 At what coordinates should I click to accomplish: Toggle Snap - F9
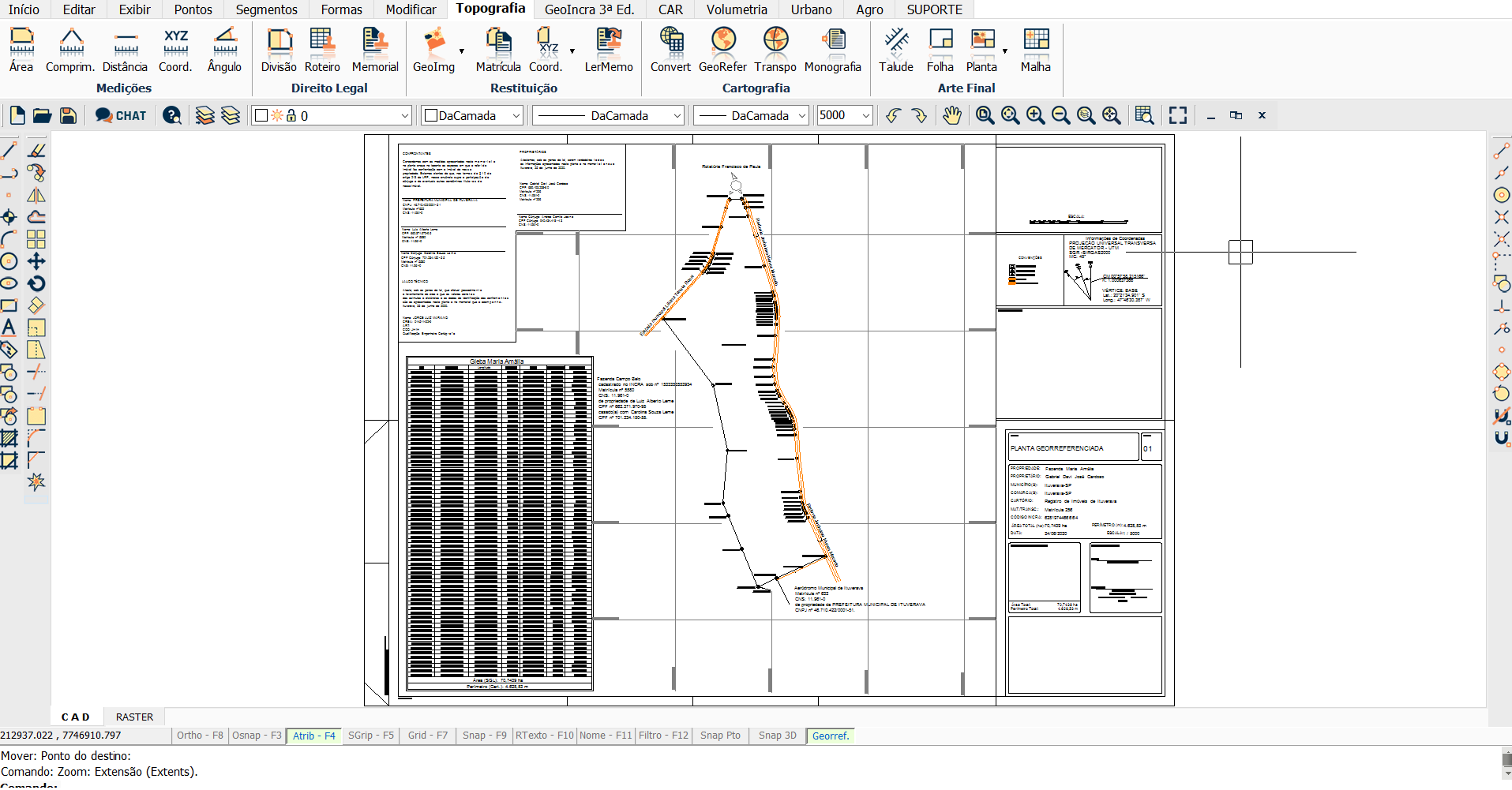pos(485,736)
